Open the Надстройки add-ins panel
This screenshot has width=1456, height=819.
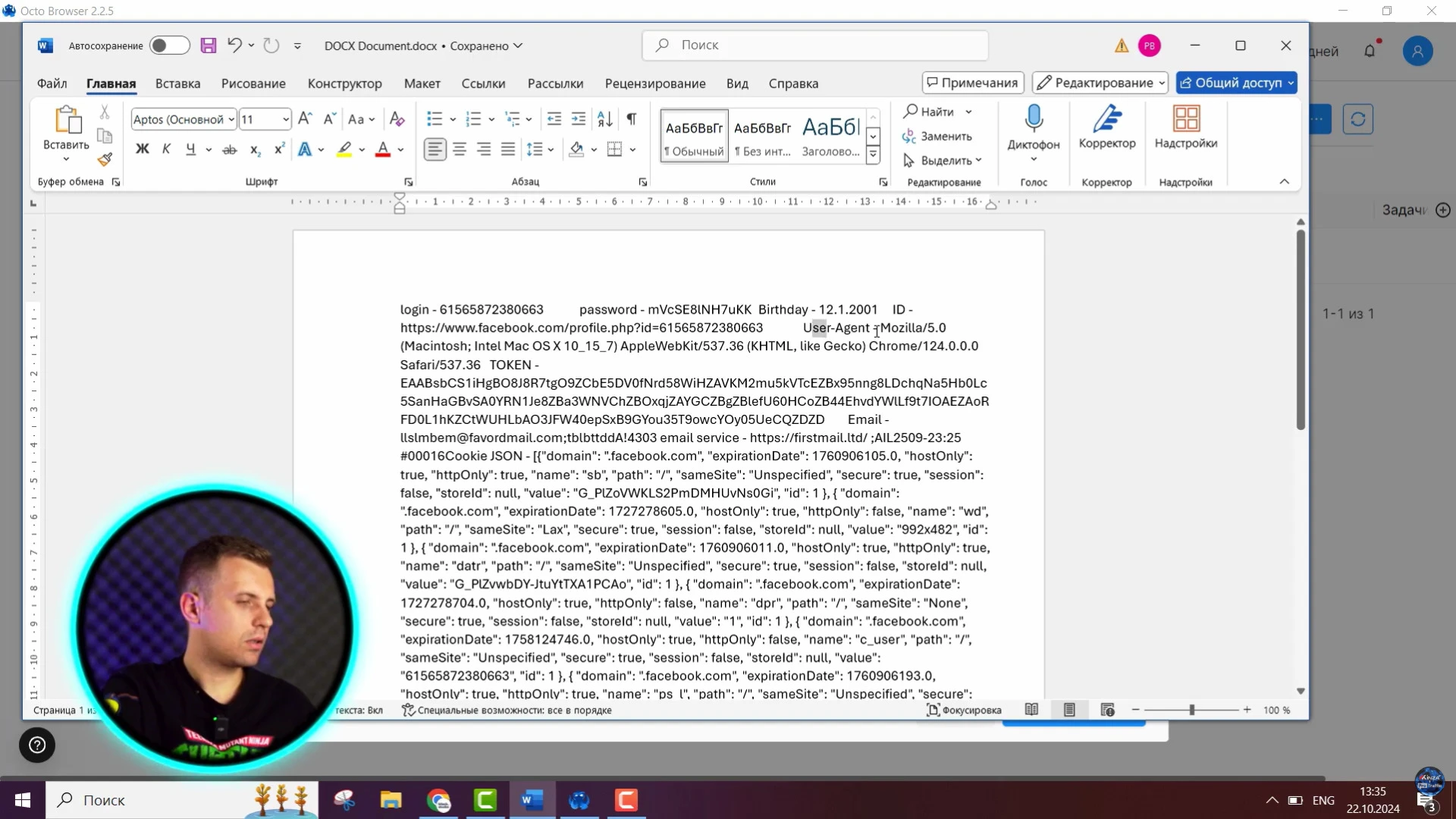[x=1186, y=127]
